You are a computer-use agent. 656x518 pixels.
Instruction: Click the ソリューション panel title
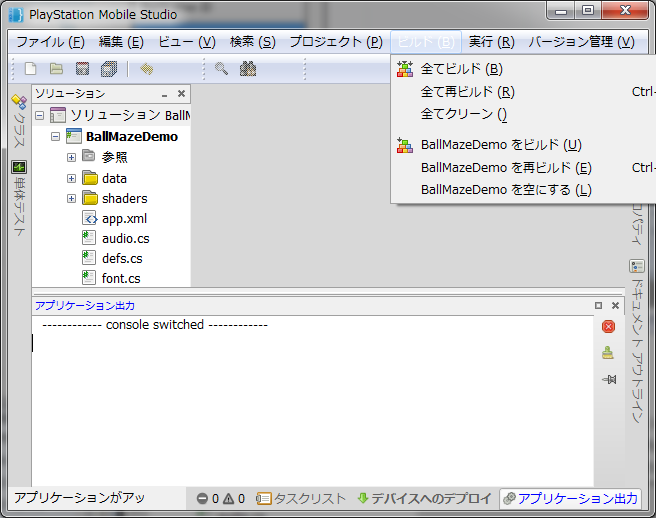point(70,93)
